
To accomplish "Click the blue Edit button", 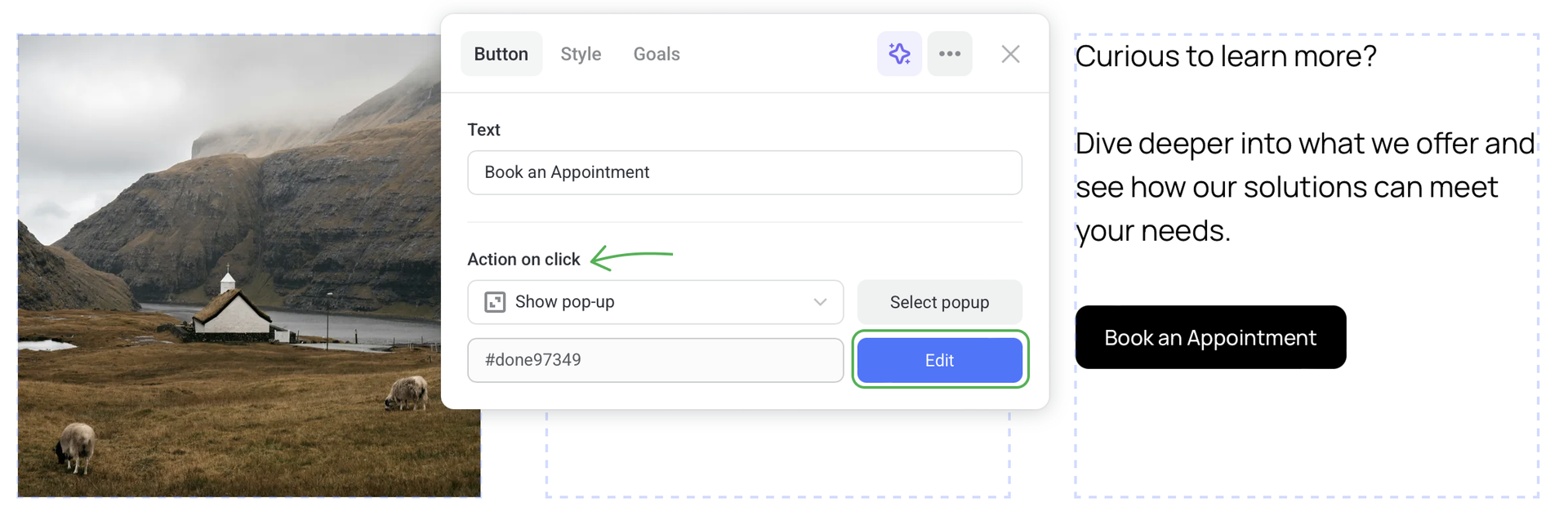I will tap(939, 360).
